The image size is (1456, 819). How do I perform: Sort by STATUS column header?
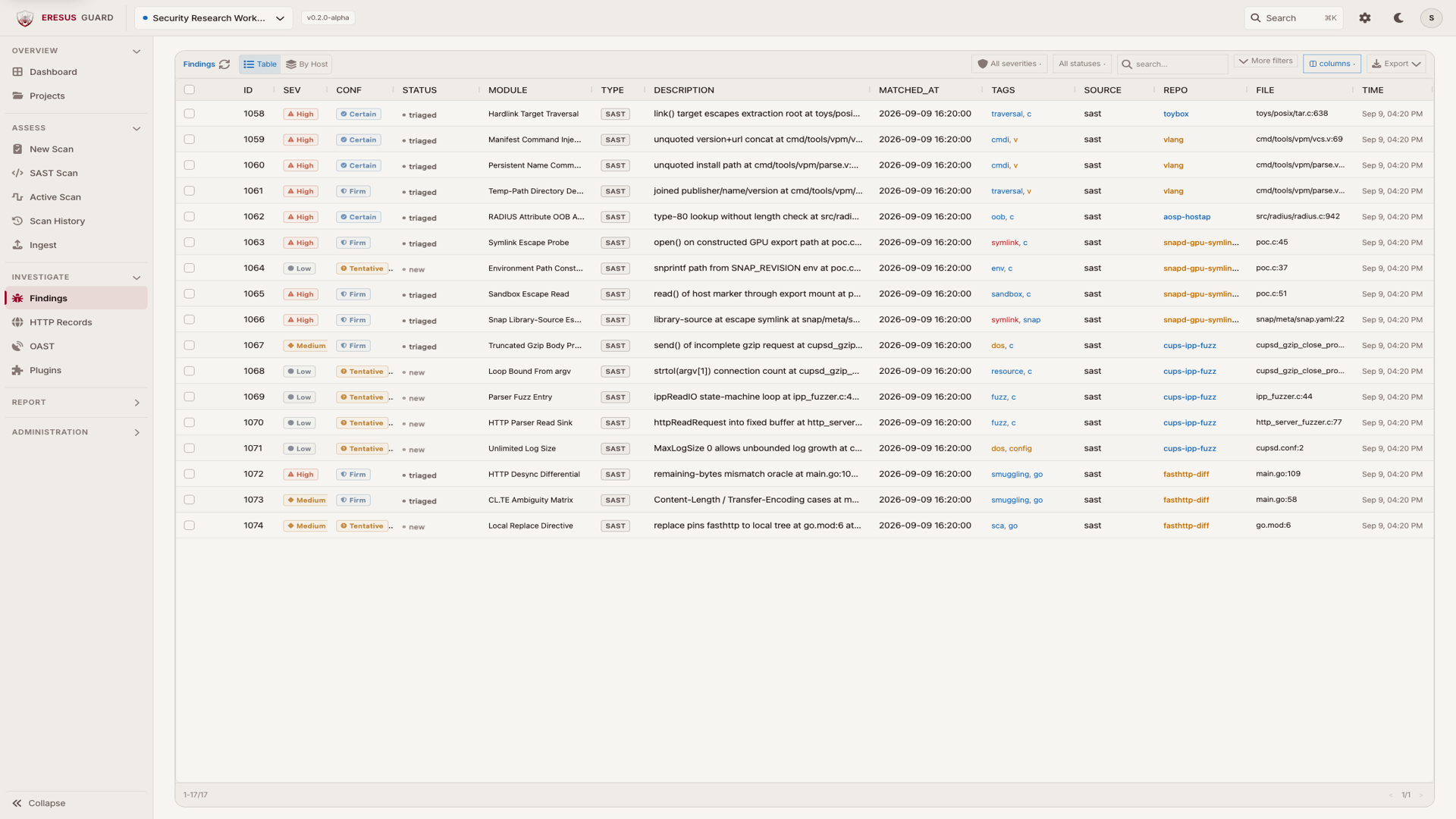tap(419, 90)
